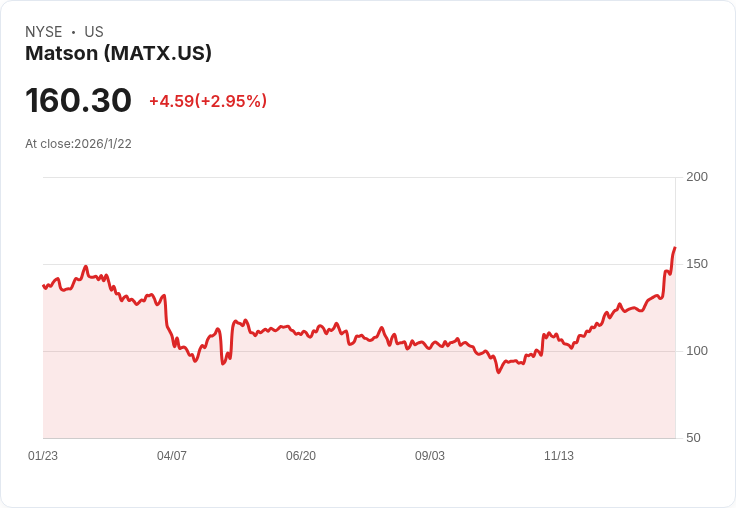Click the US market label
This screenshot has width=736, height=508.
94,32
